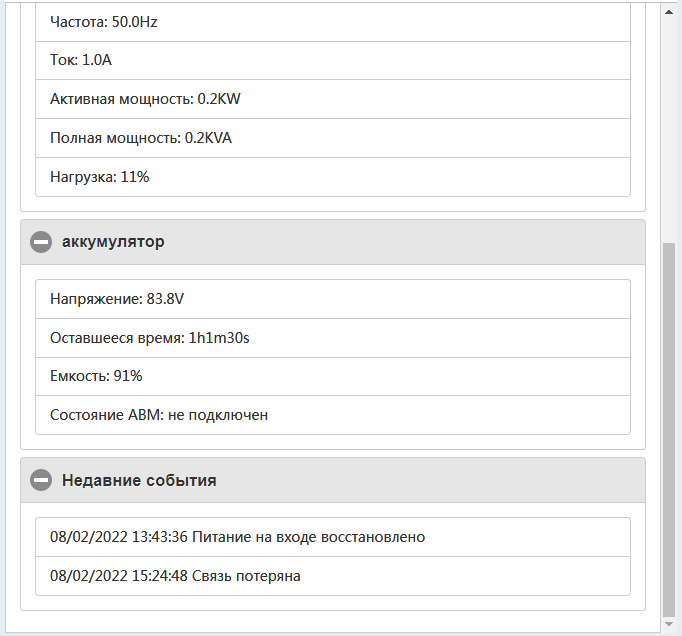
Task: Click the minus icon beside Недавние события
Action: pyautogui.click(x=41, y=481)
